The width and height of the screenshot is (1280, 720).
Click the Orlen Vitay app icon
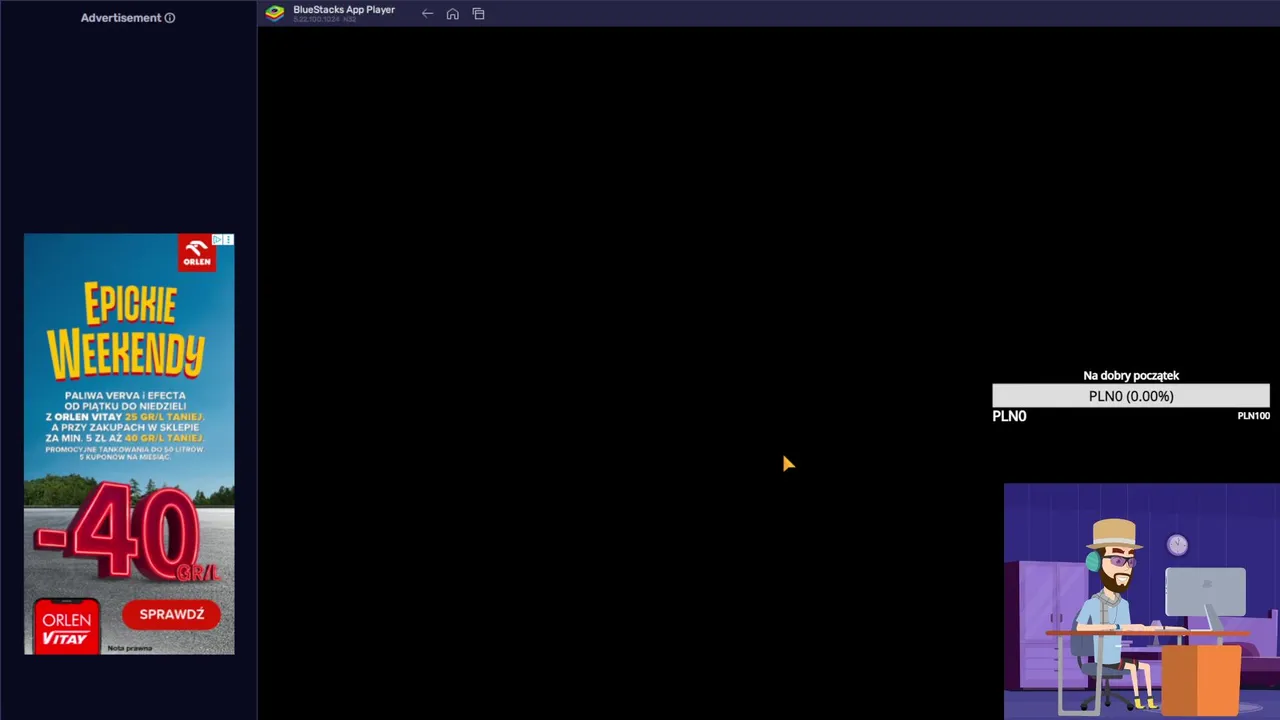pos(67,626)
